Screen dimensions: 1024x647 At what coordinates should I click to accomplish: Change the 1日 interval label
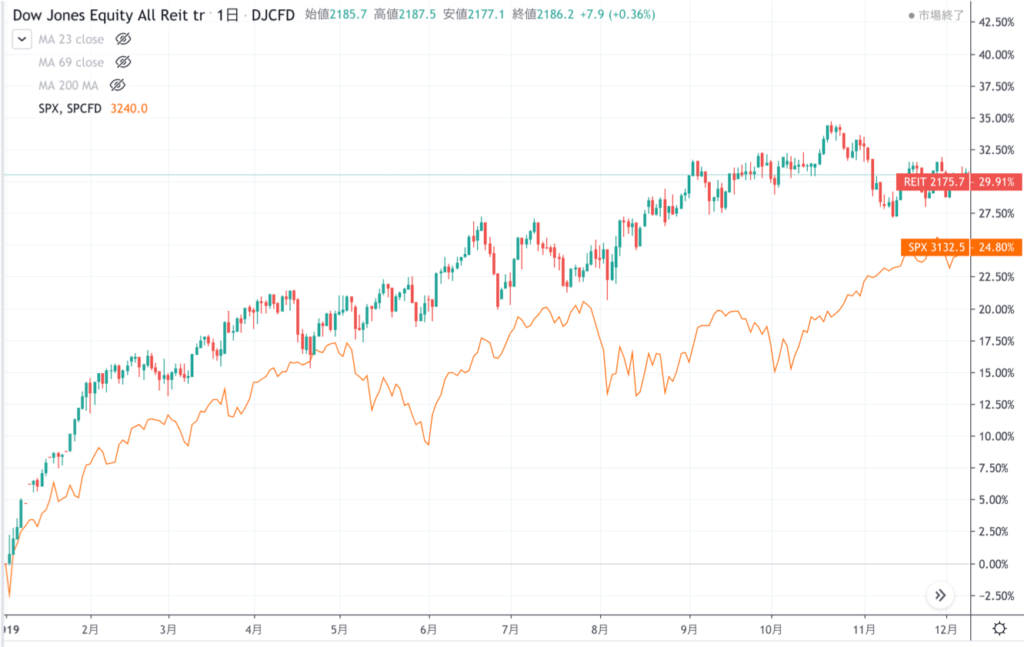click(228, 15)
